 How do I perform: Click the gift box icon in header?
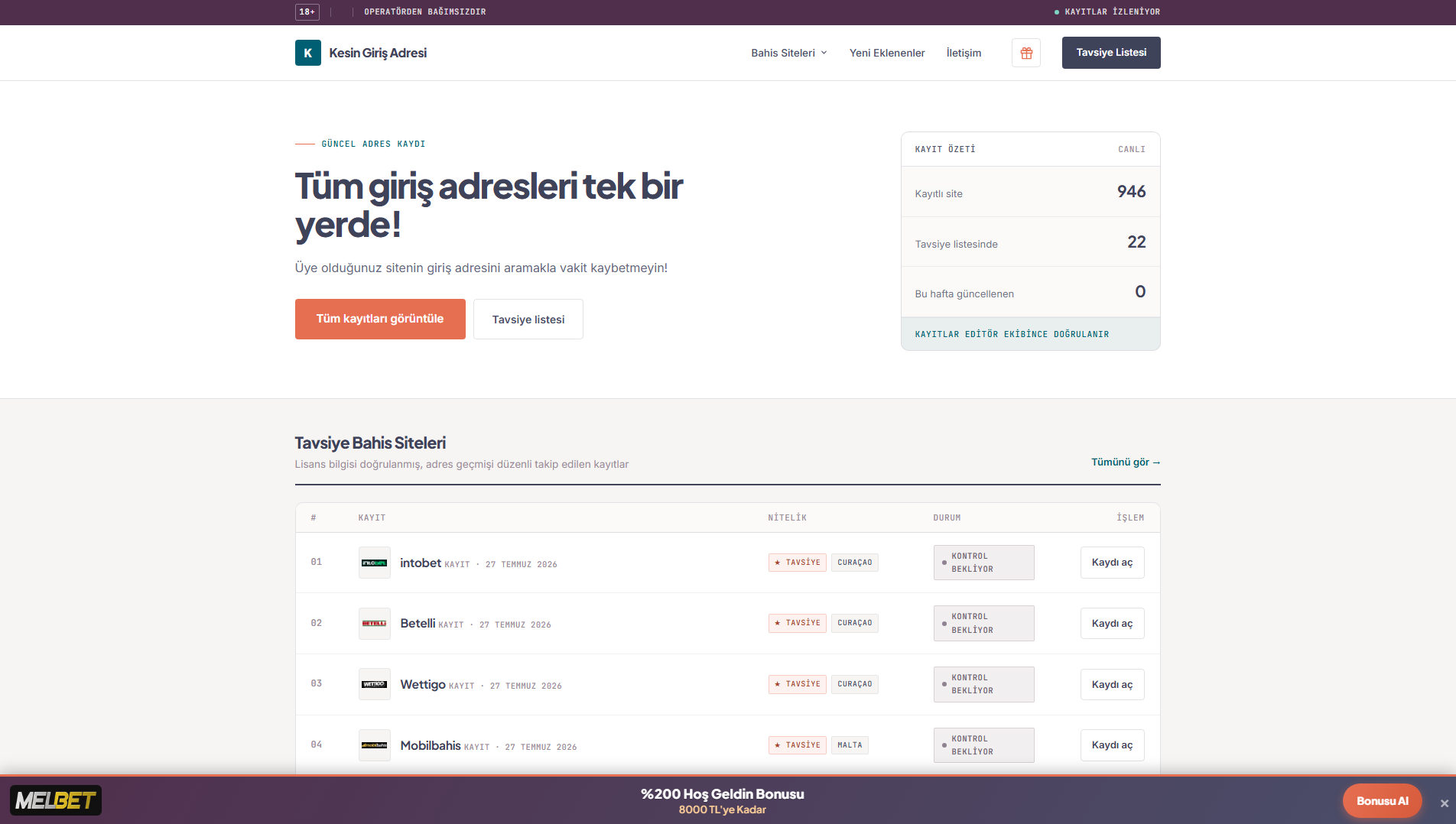pos(1026,53)
